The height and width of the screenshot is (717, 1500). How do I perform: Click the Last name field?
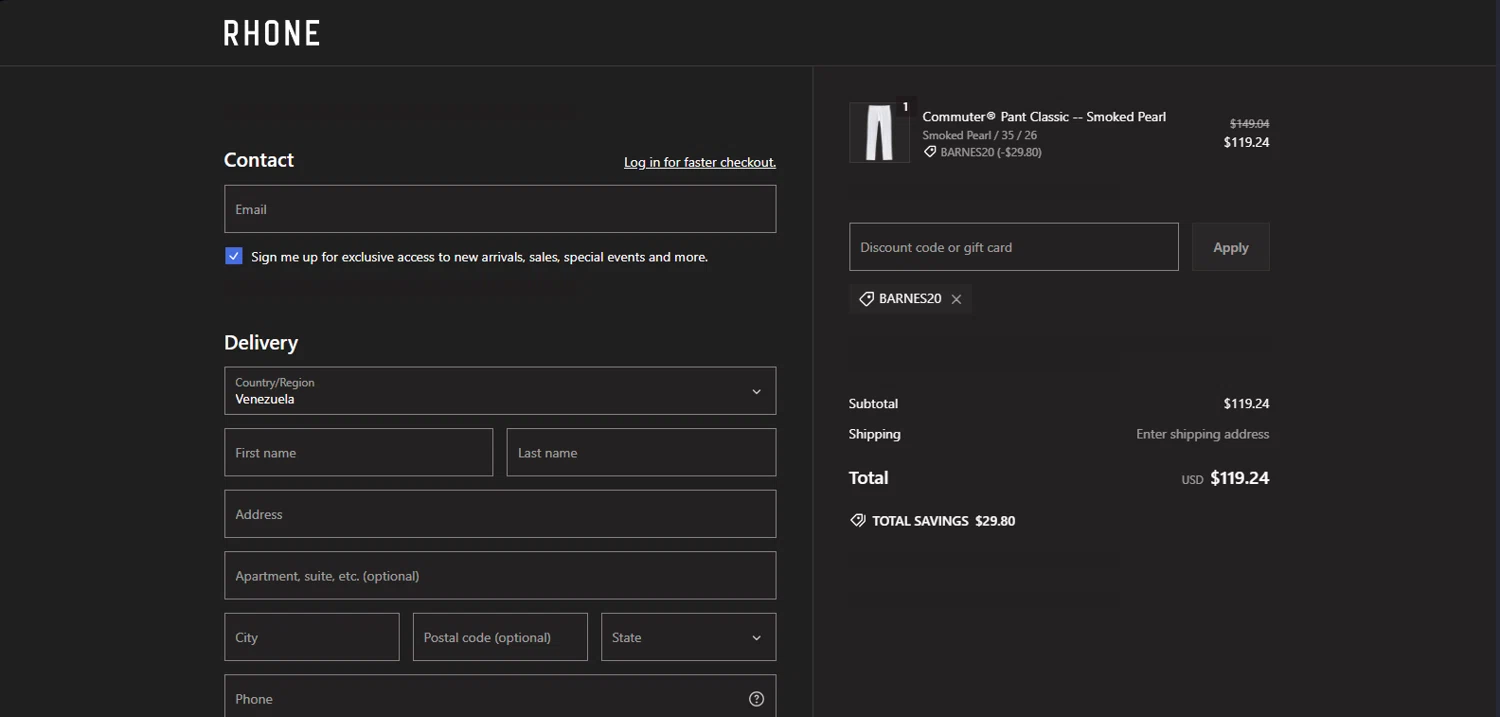[x=641, y=453]
